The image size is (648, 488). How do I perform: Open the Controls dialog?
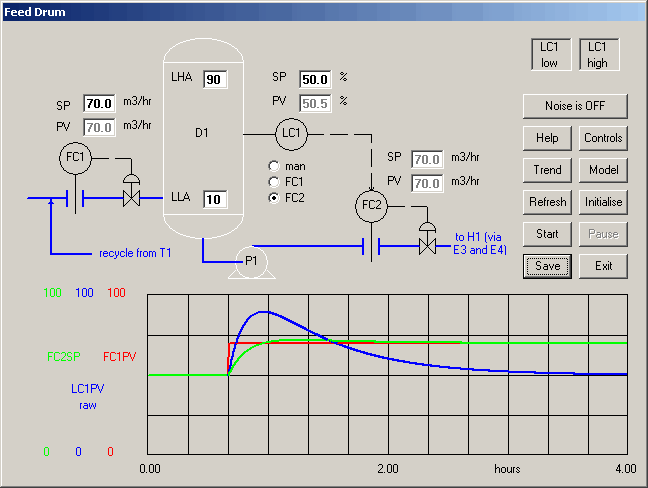(603, 138)
